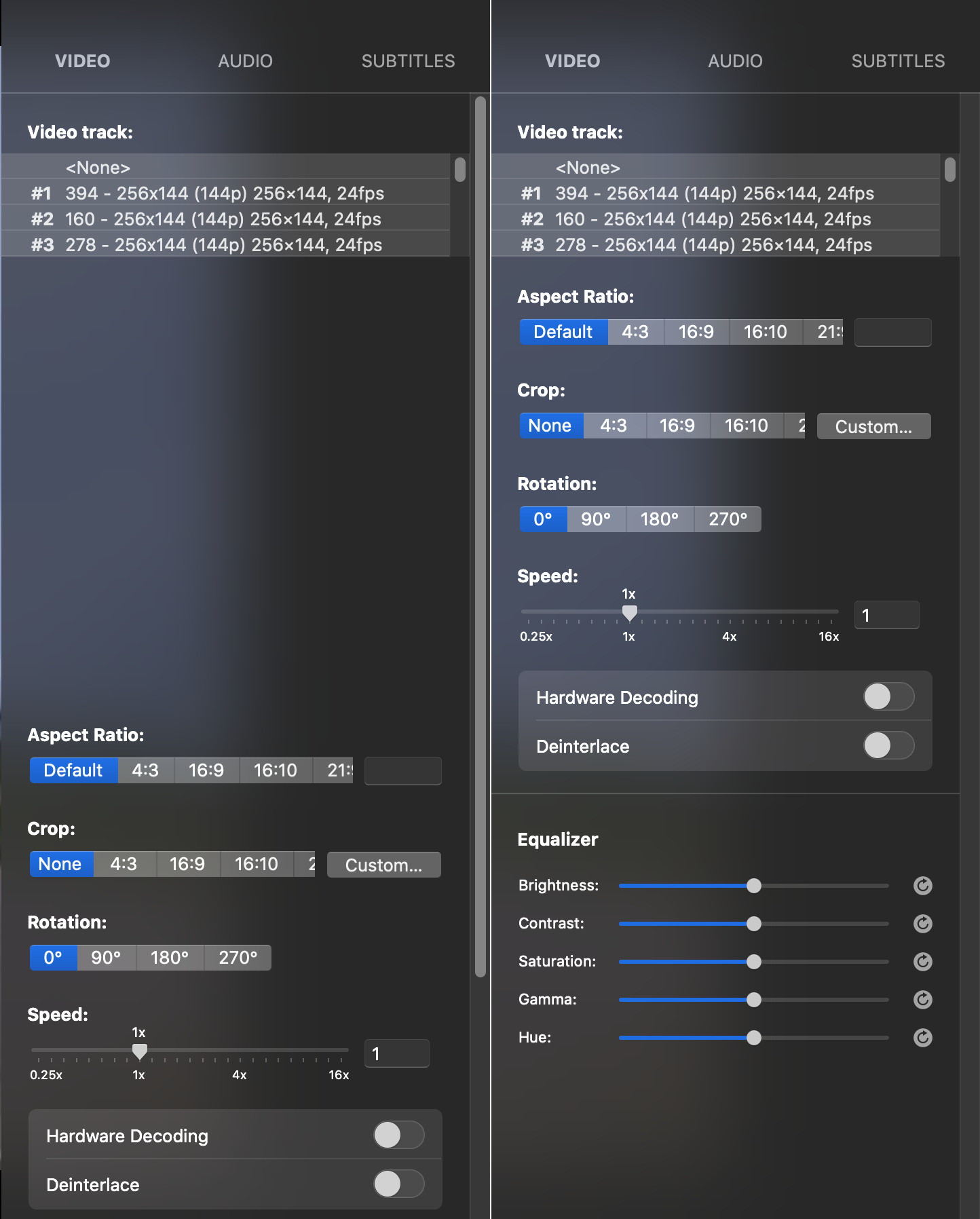Reset Contrast using the circular arrow icon

(x=922, y=924)
